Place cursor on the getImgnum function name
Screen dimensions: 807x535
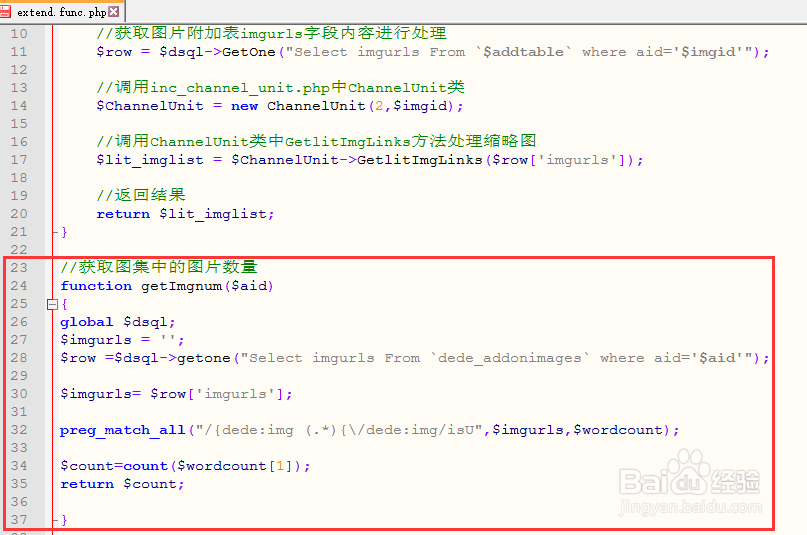(182, 286)
